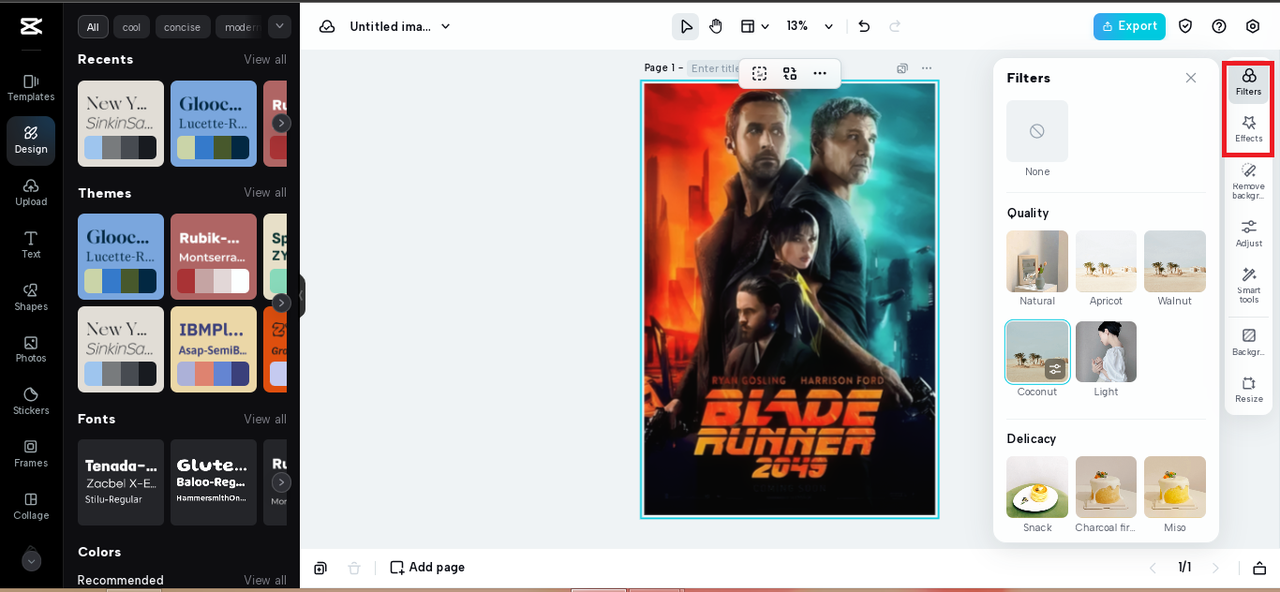Viewport: 1280px width, 592px height.
Task: Show next Recents themes arrow
Action: [282, 123]
